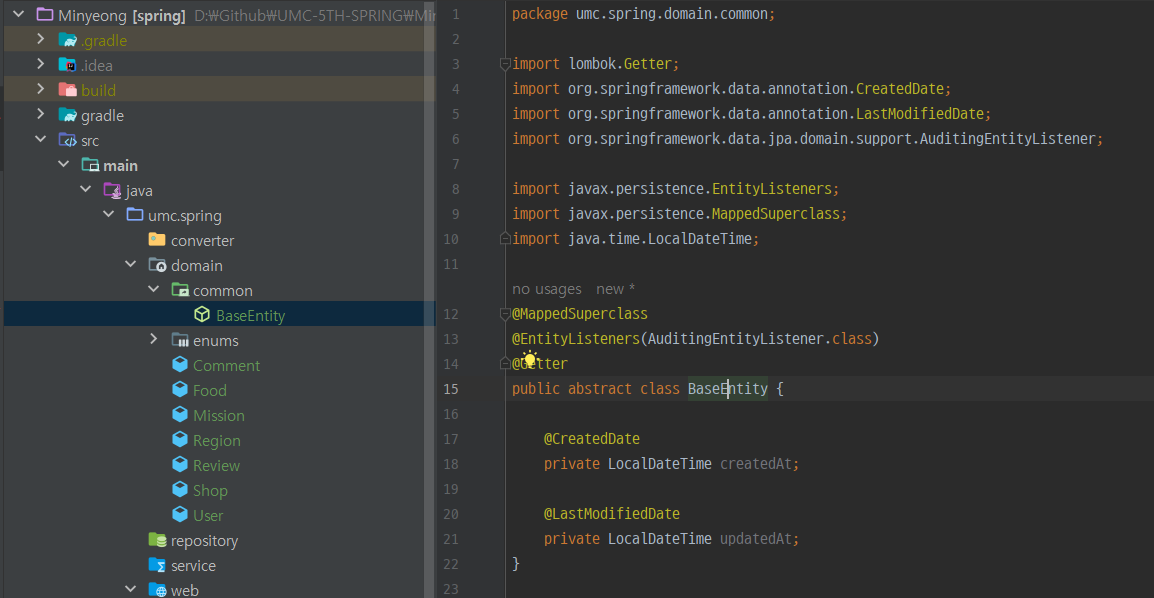Collapse the domain package
Image resolution: width=1154 pixels, height=598 pixels.
coord(130,264)
